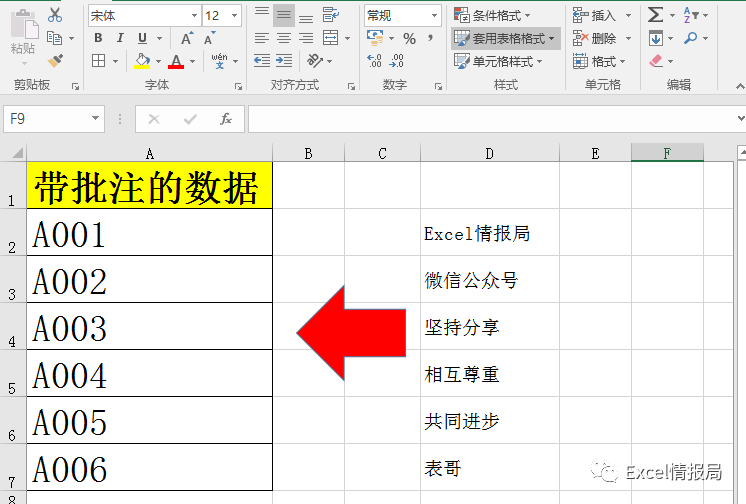Image resolution: width=746 pixels, height=504 pixels.
Task: Open the font name dropdown (宋体)
Action: [x=194, y=16]
